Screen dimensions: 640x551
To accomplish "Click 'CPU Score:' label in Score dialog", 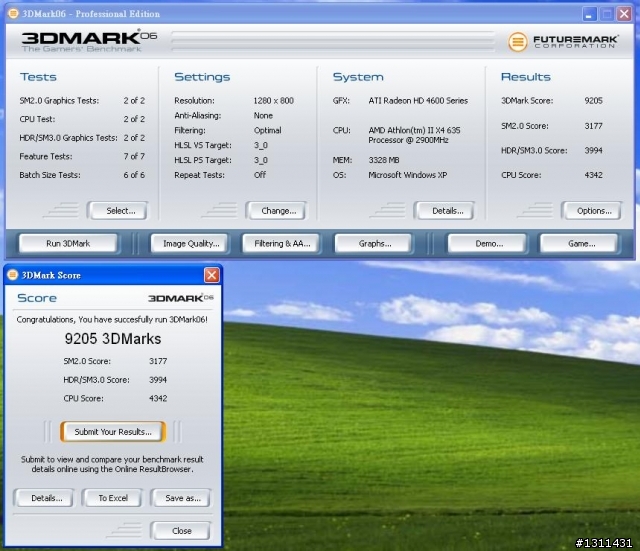I will point(83,398).
